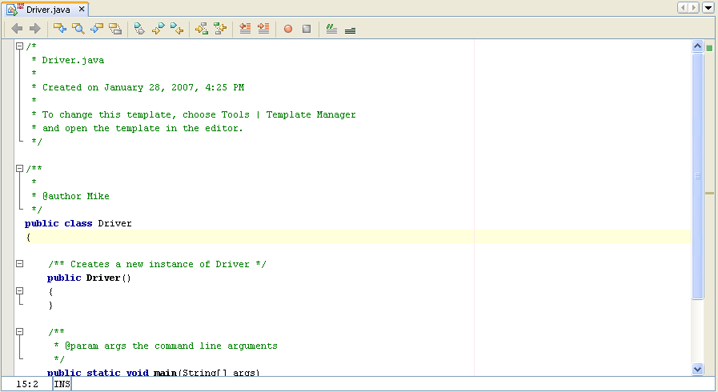Stop macro recording with the gray square
This screenshot has height=392, width=718.
click(306, 29)
